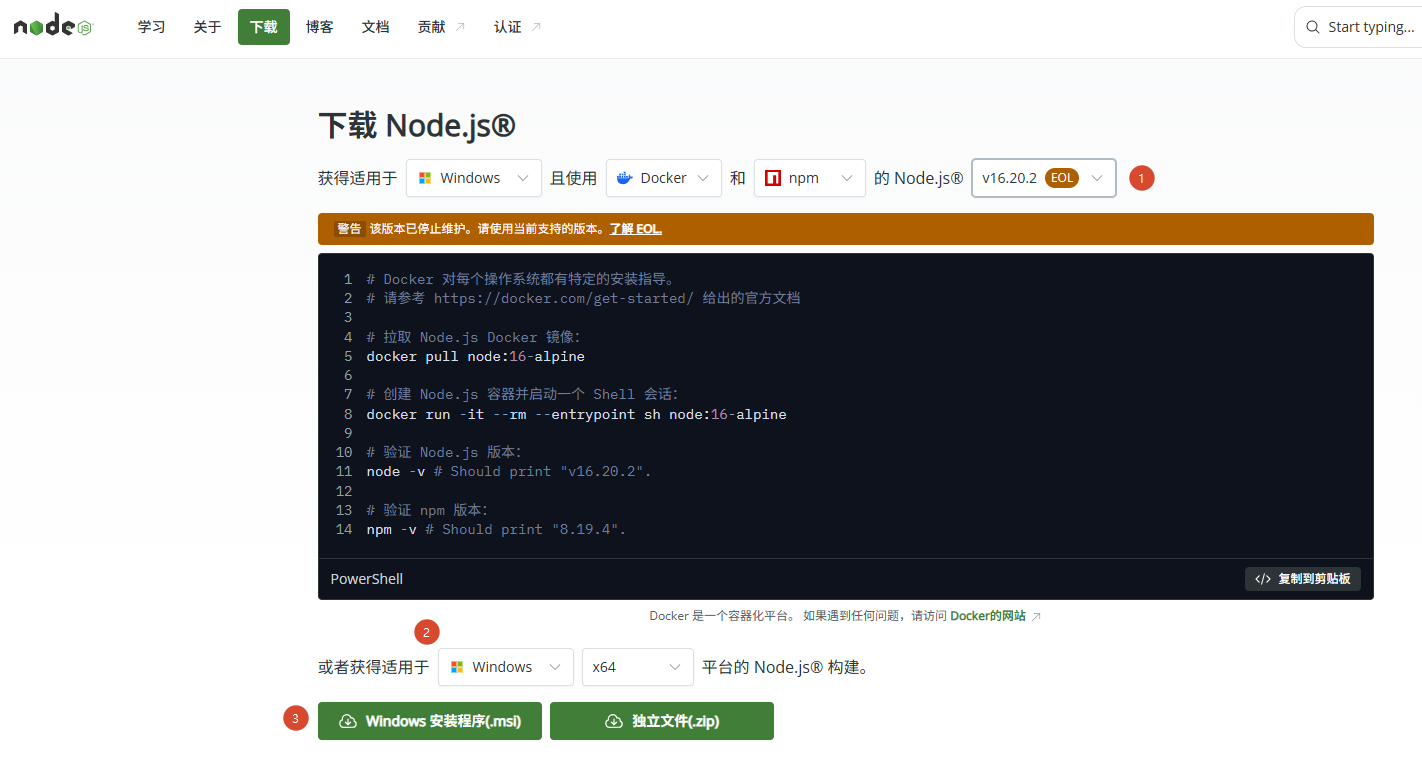Click the "# 拉取 Node.js Docker 镜像:" comment
Image resolution: width=1422 pixels, height=770 pixels.
473,337
